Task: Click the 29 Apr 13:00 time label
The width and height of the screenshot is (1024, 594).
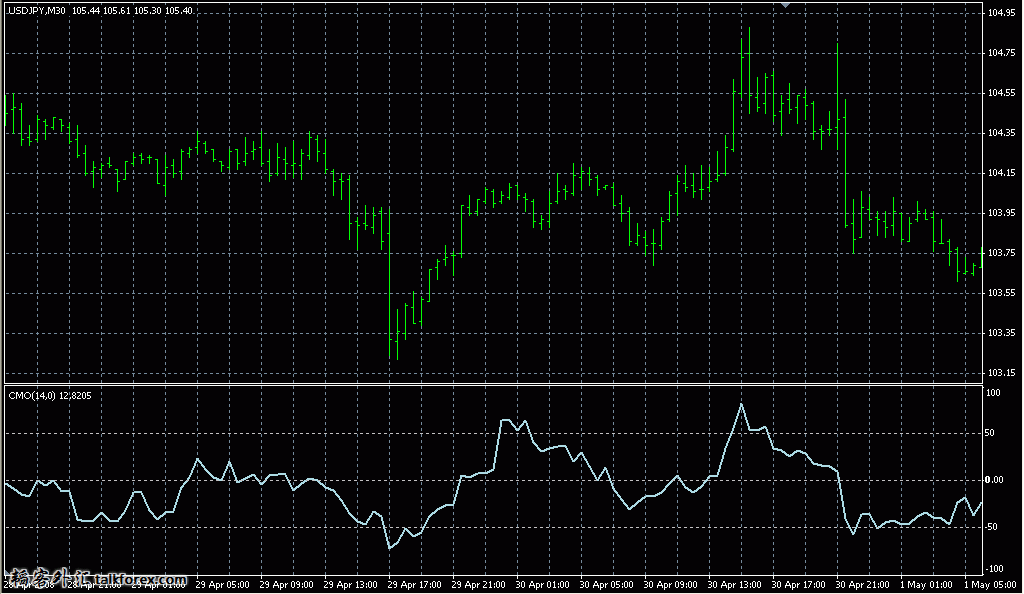Action: coord(350,585)
